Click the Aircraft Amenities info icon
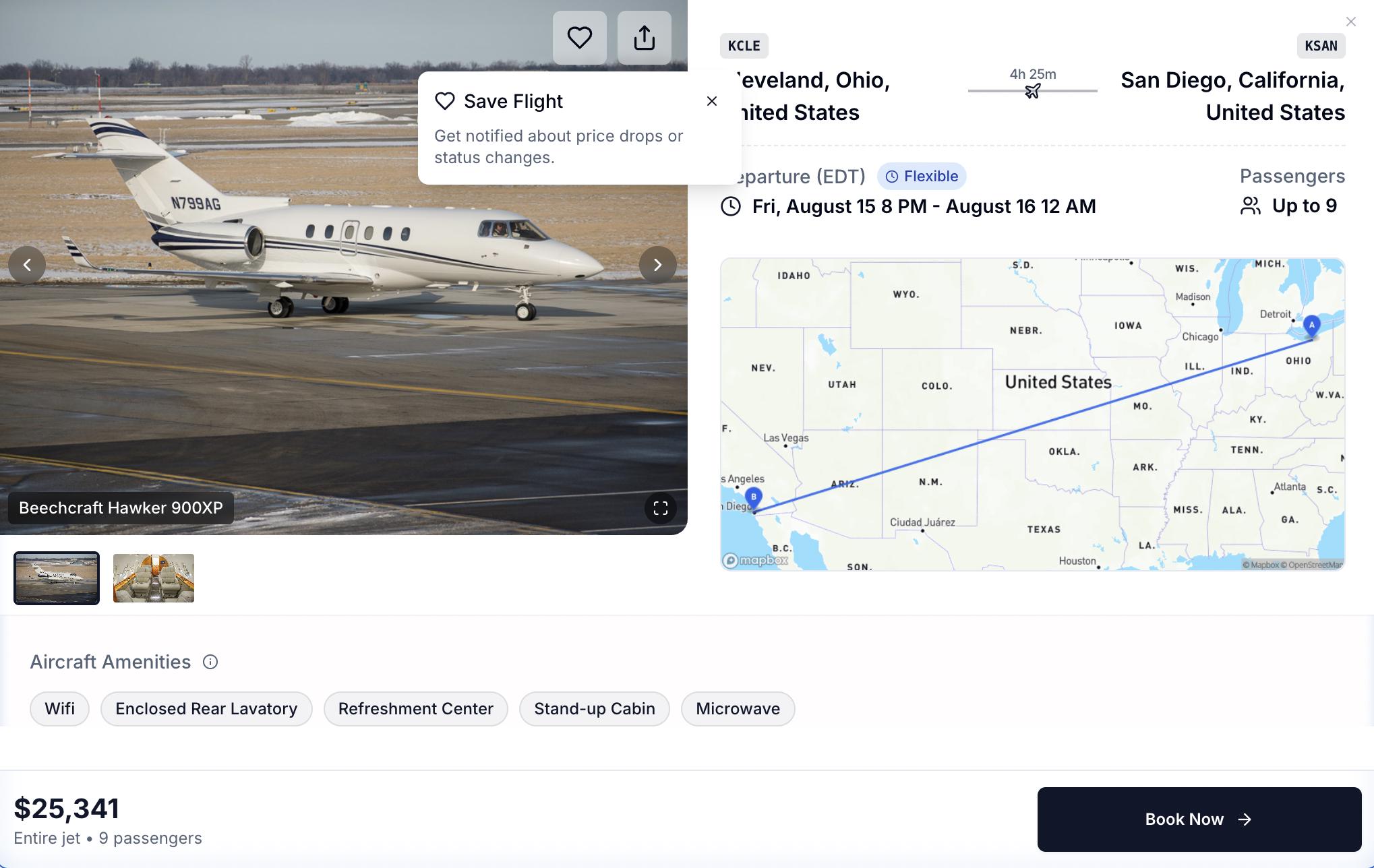Viewport: 1374px width, 868px height. click(x=210, y=662)
